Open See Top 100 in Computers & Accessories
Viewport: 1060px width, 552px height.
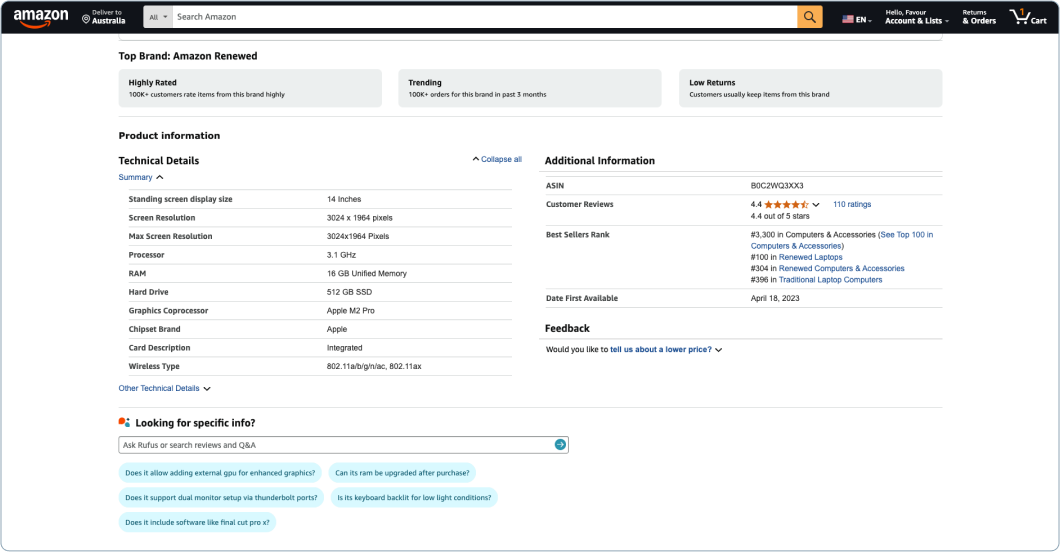(842, 241)
